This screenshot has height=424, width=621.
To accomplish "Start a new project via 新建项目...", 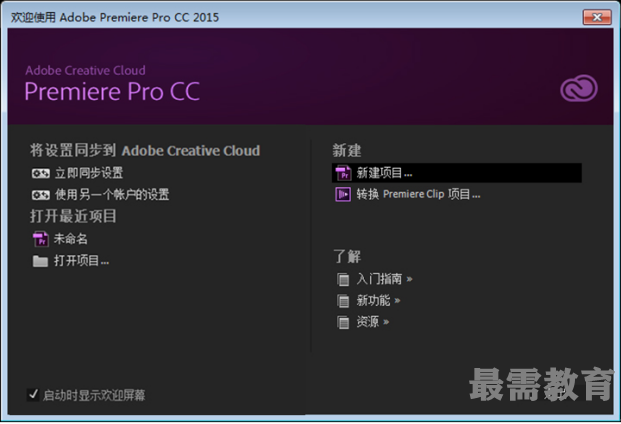I will [x=457, y=173].
